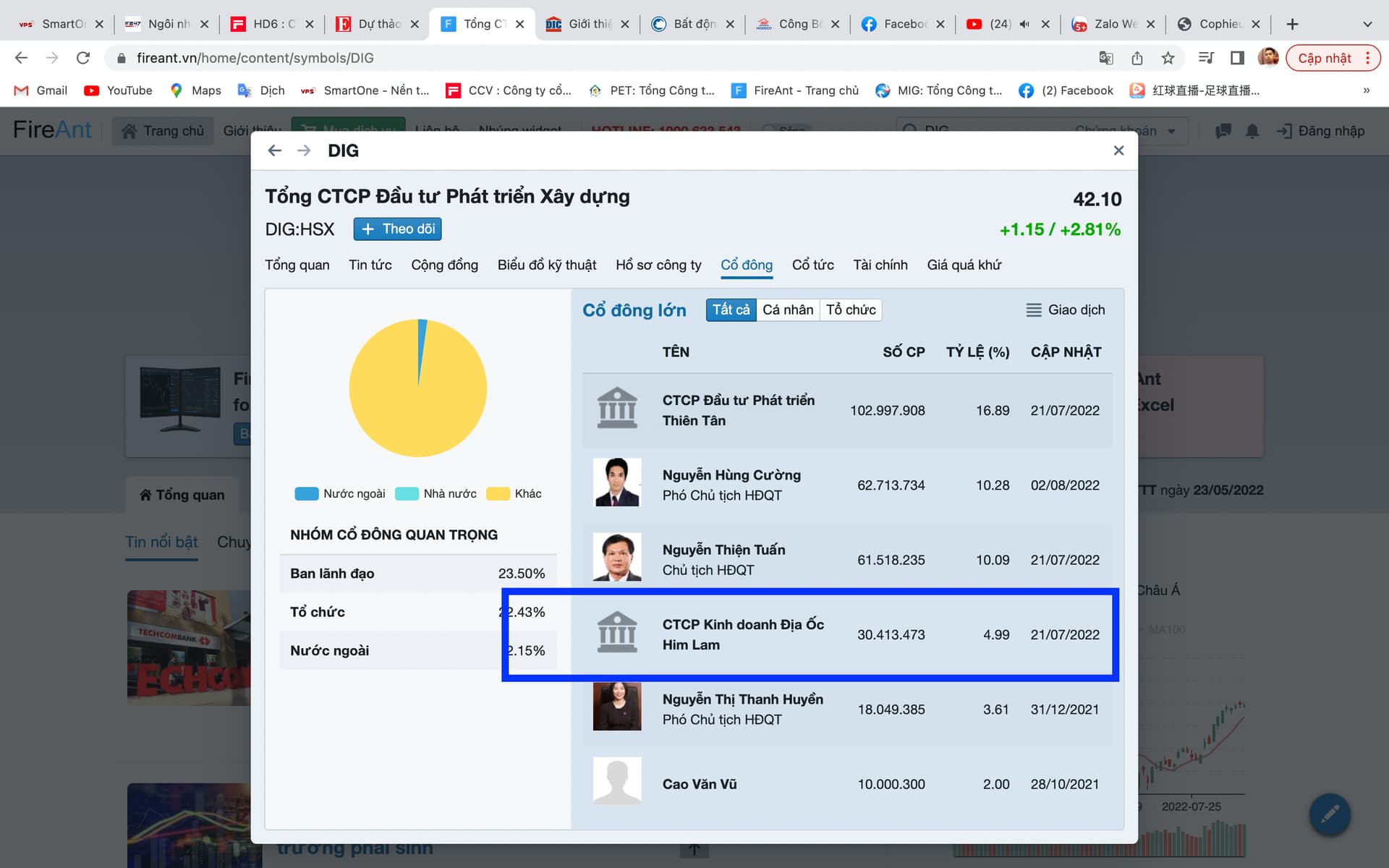This screenshot has width=1389, height=868.
Task: Click the Theo dõi follow button
Action: [397, 229]
